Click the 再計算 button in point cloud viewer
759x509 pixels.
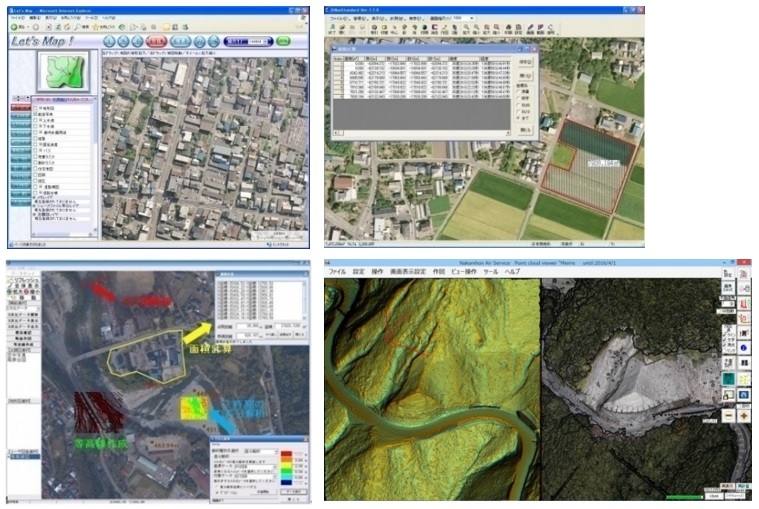tap(744, 485)
